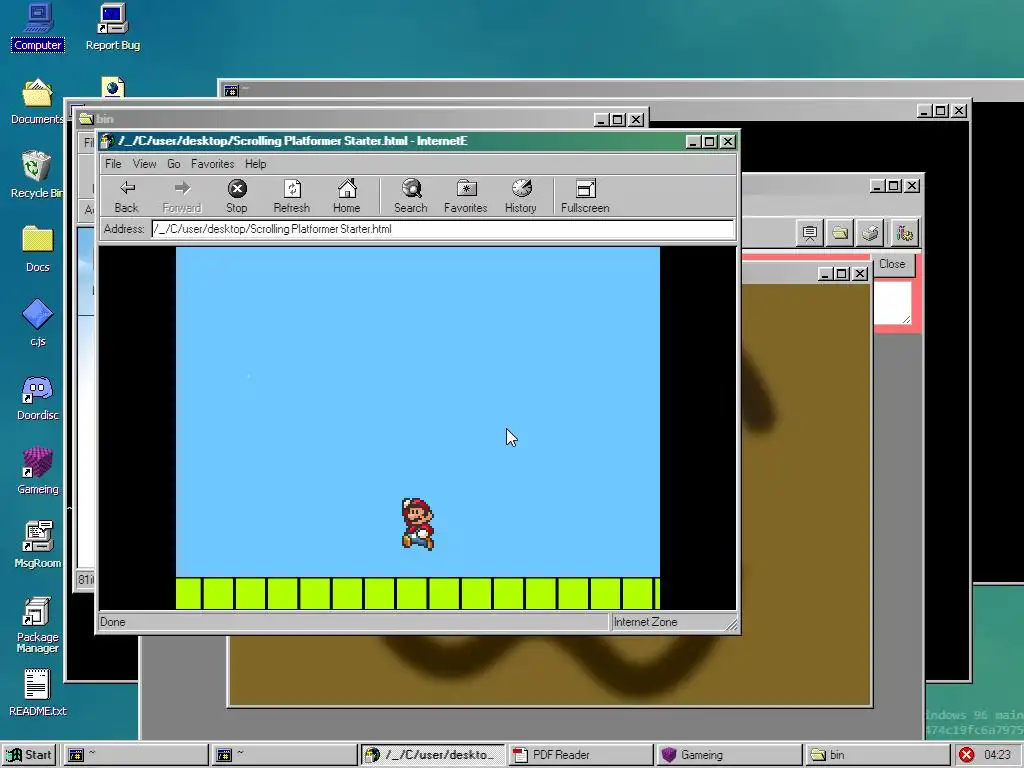1024x768 pixels.
Task: Open the Report Bug desktop shortcut
Action: tap(112, 27)
